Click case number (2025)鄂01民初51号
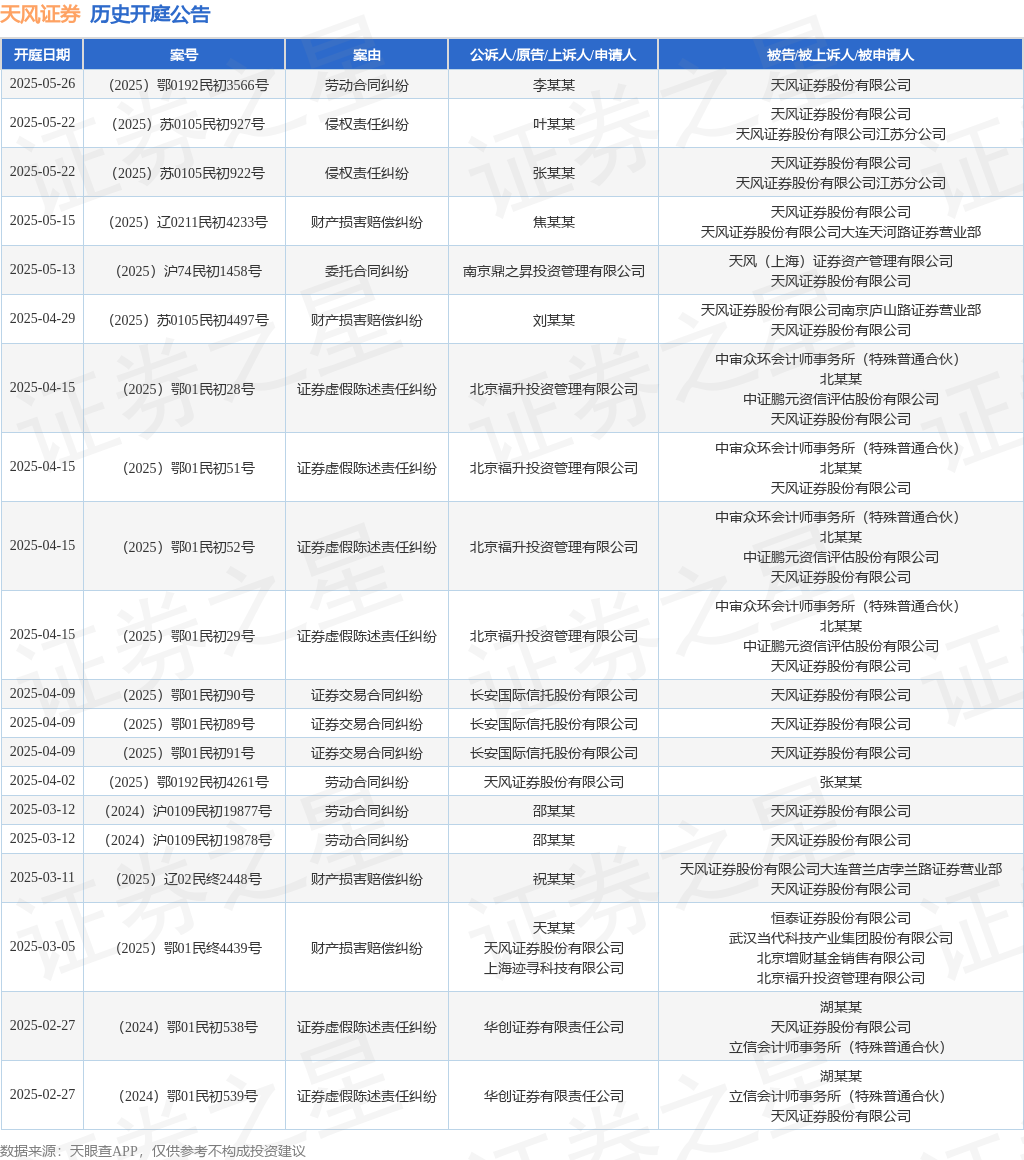 pos(188,468)
